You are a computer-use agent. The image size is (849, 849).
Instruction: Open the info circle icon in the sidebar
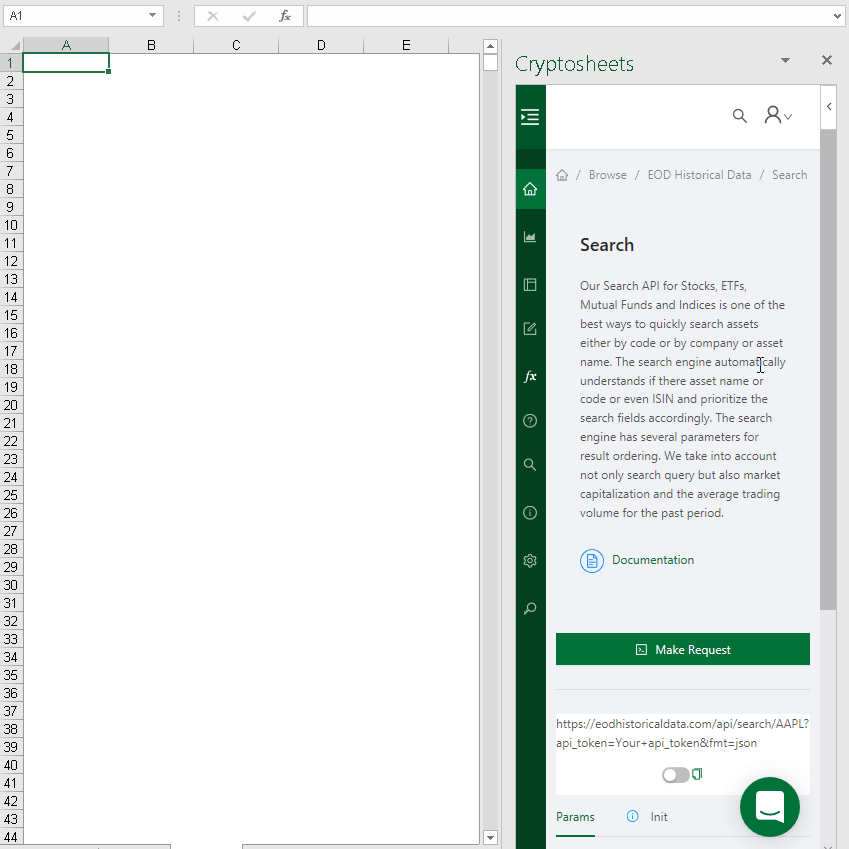(x=530, y=513)
